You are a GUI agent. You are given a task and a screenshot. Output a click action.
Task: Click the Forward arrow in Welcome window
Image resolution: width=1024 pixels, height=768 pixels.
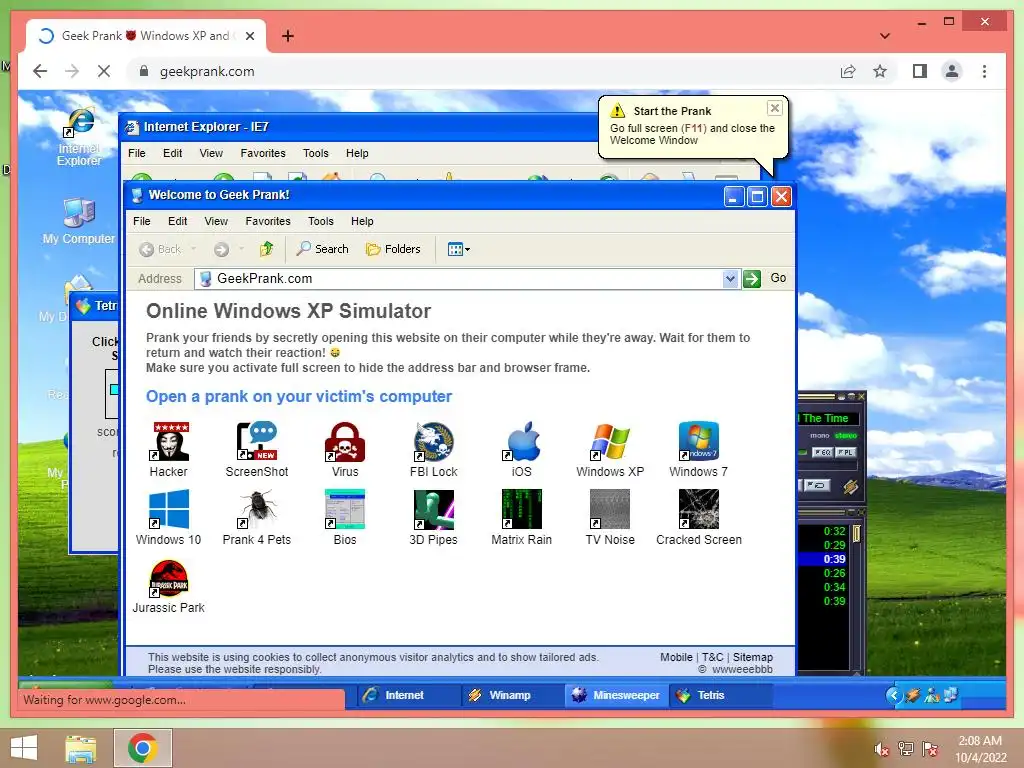click(x=221, y=249)
